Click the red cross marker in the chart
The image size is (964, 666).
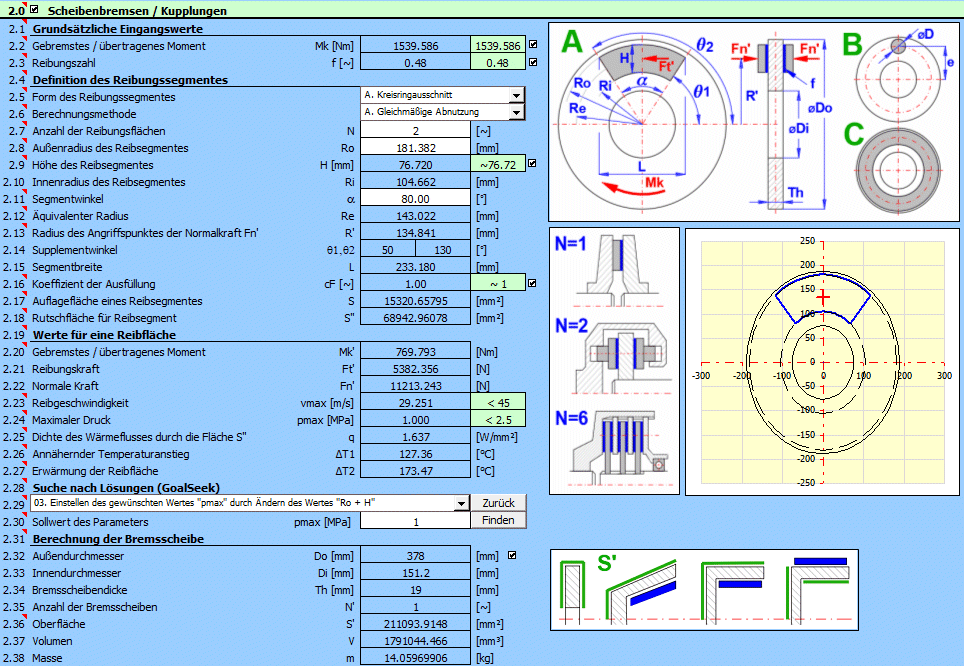point(823,298)
